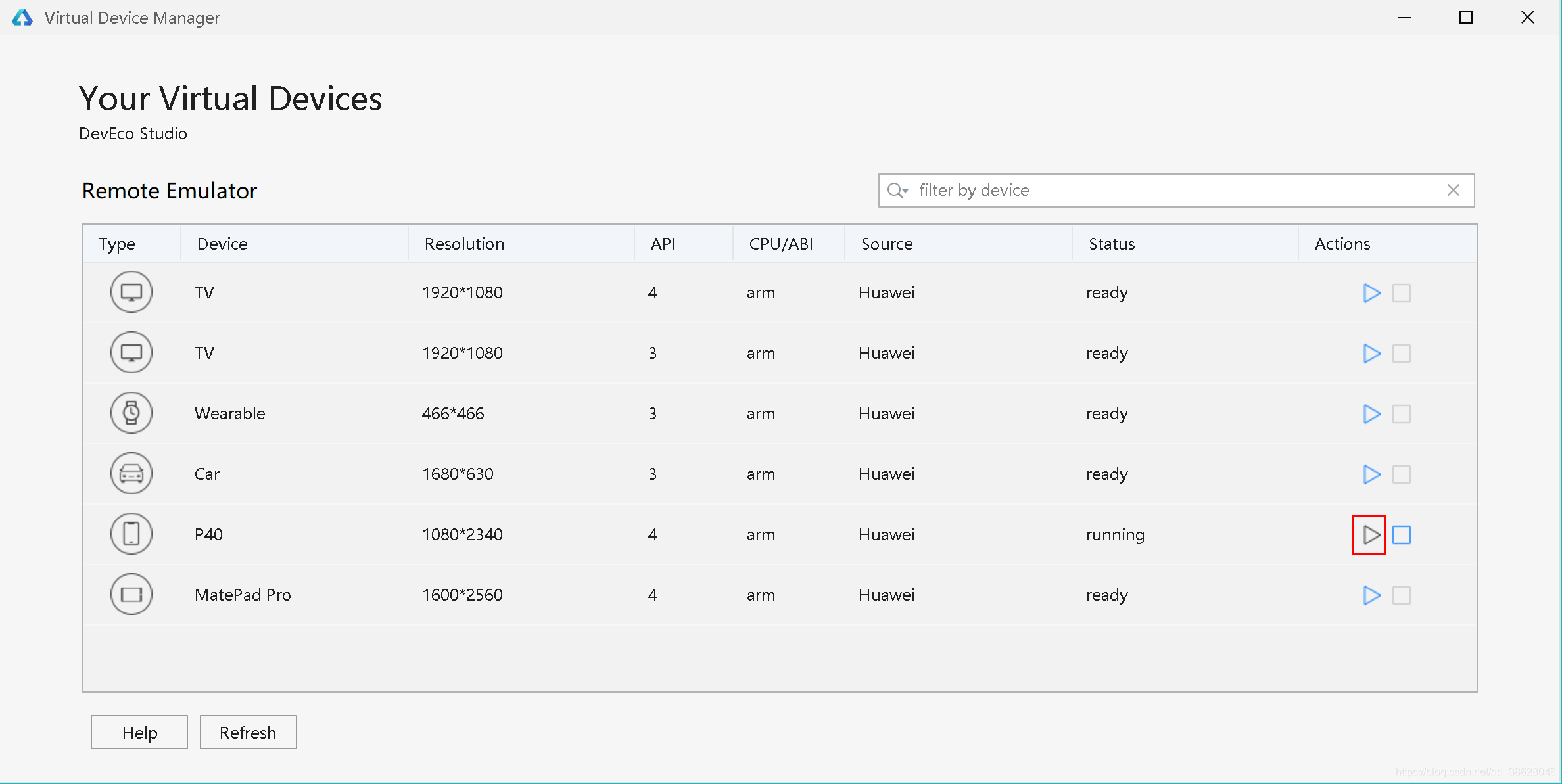Start the Wearable emulator
1562x784 pixels.
coord(1371,414)
